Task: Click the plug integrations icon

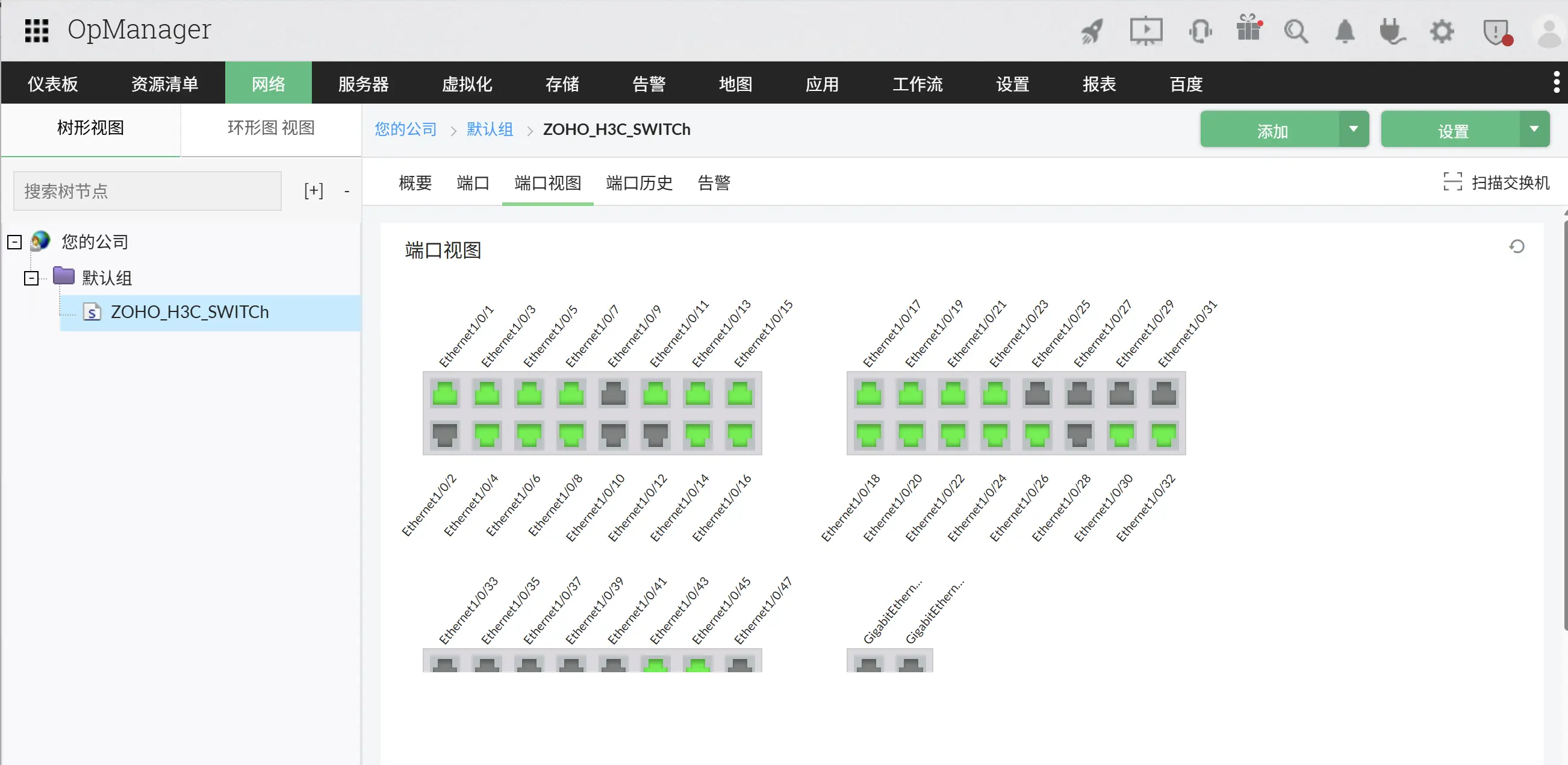Action: (1392, 31)
